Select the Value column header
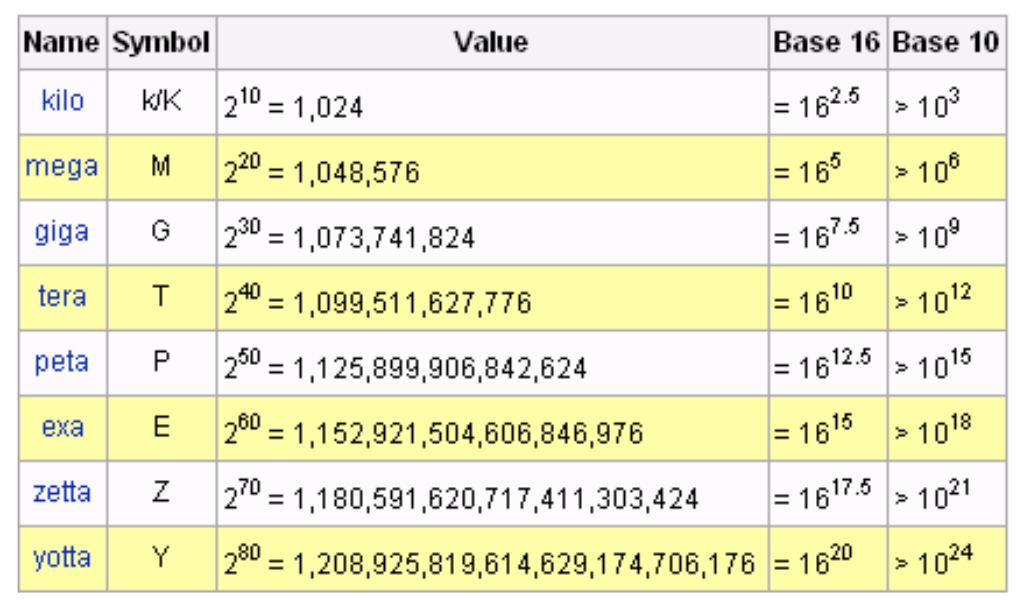 (x=491, y=43)
